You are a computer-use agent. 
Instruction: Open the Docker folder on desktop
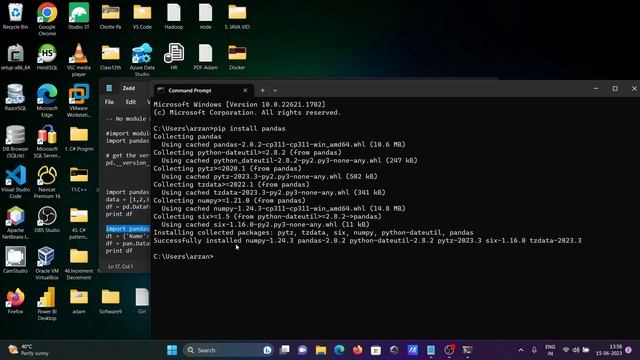tap(237, 57)
